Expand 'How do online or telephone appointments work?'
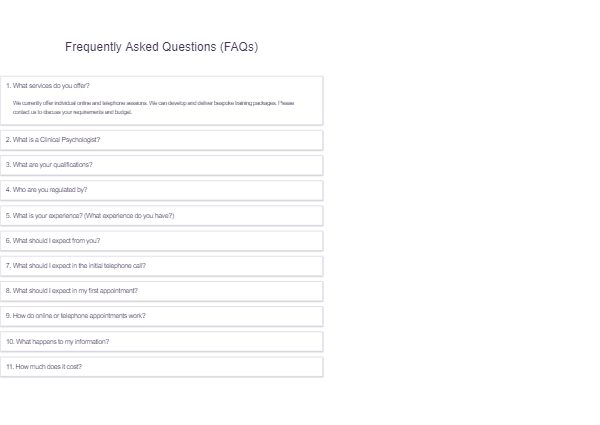 tap(161, 316)
